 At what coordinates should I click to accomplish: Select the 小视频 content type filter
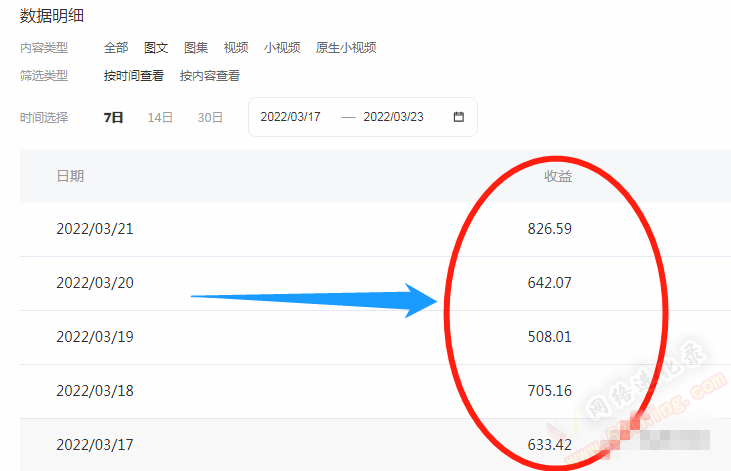[282, 48]
